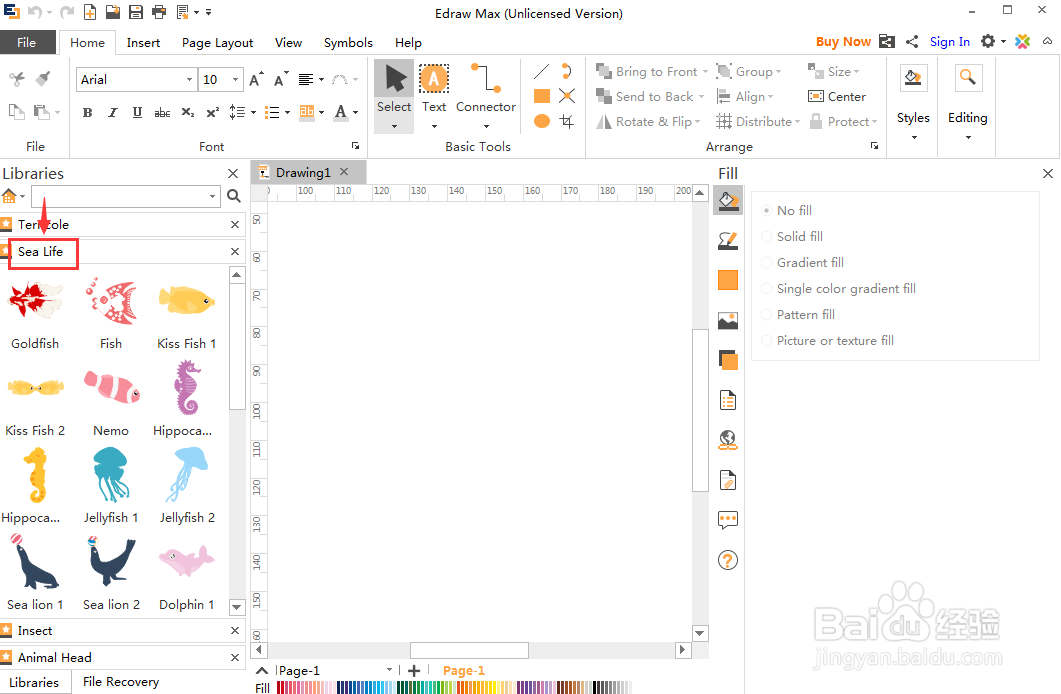
Task: Open the Help tab
Action: [x=408, y=43]
